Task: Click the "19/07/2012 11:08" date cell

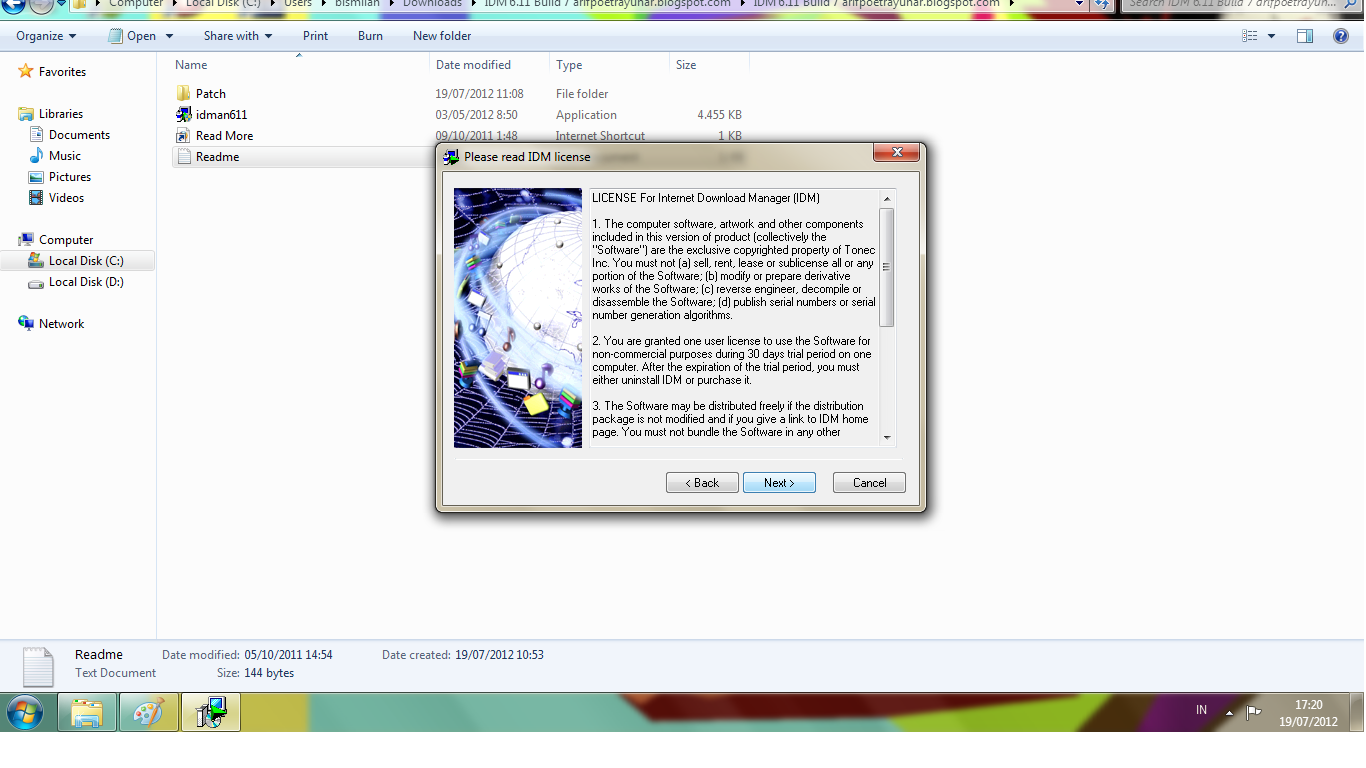Action: click(x=479, y=94)
